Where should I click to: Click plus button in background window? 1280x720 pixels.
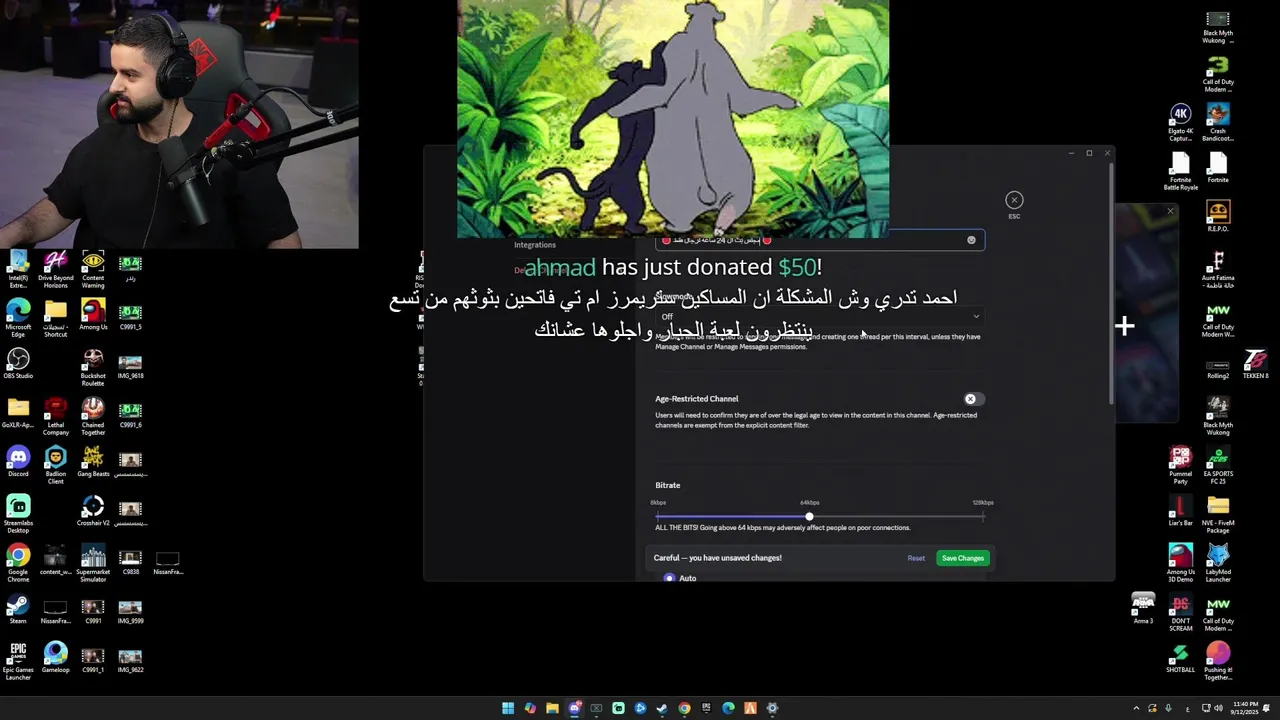point(1125,326)
